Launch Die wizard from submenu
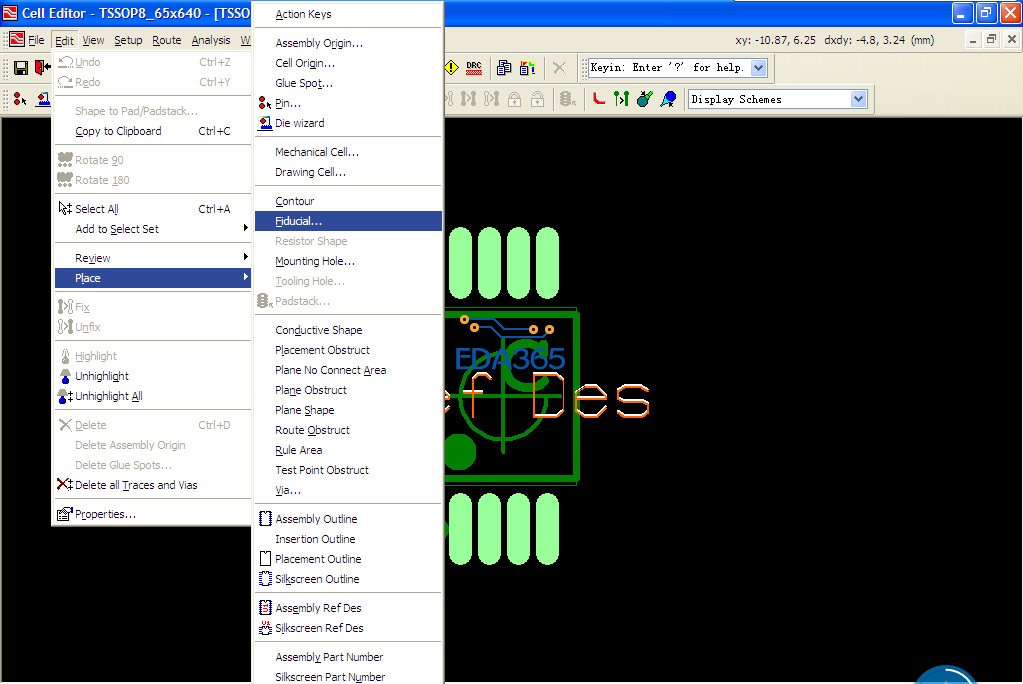Screen dimensions: 1023x684 (348, 123)
